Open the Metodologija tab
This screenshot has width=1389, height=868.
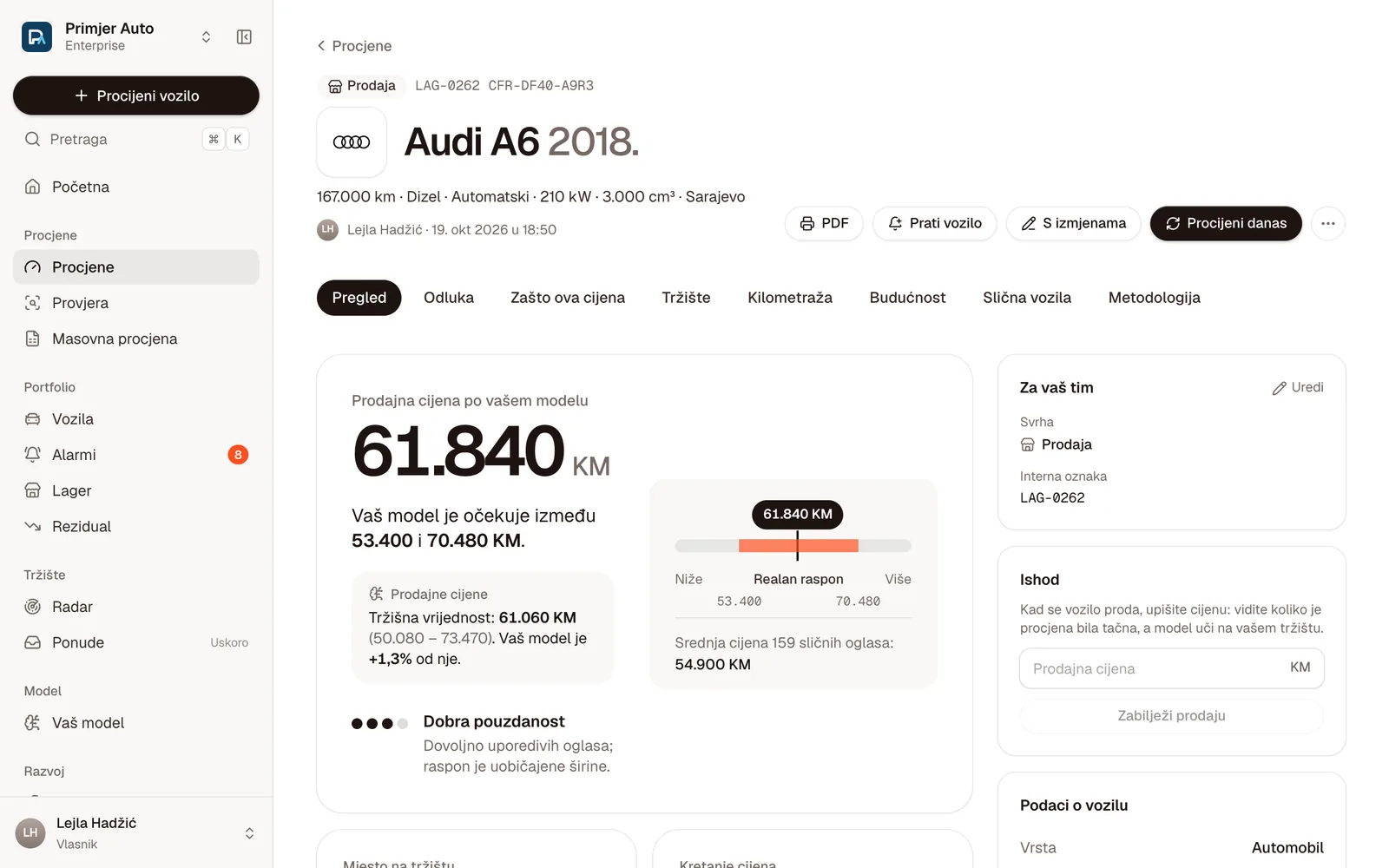point(1155,298)
